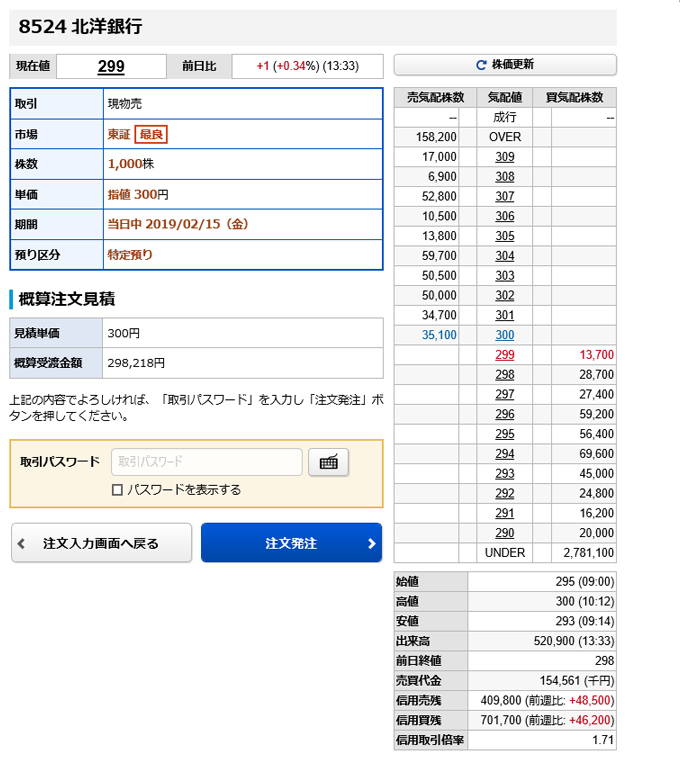Select quote price 306
Screen dimensions: 680x760
(x=505, y=216)
